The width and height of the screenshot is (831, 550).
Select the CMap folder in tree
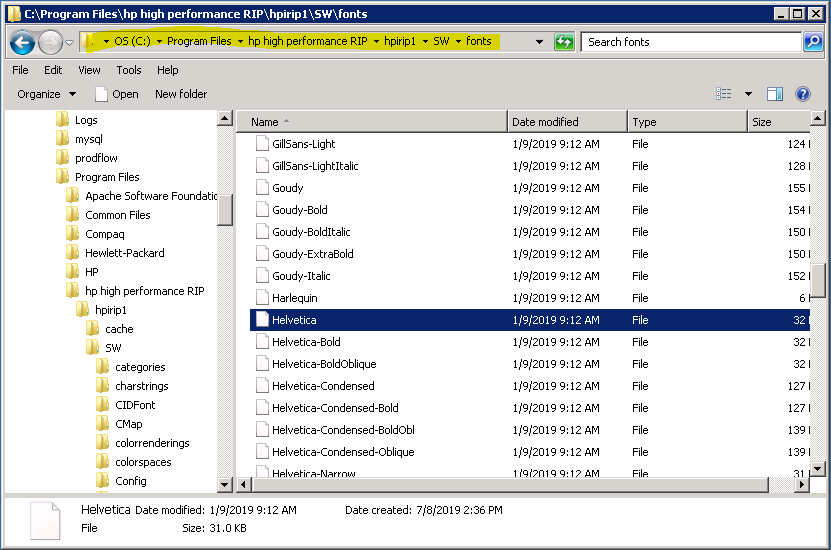click(x=119, y=424)
